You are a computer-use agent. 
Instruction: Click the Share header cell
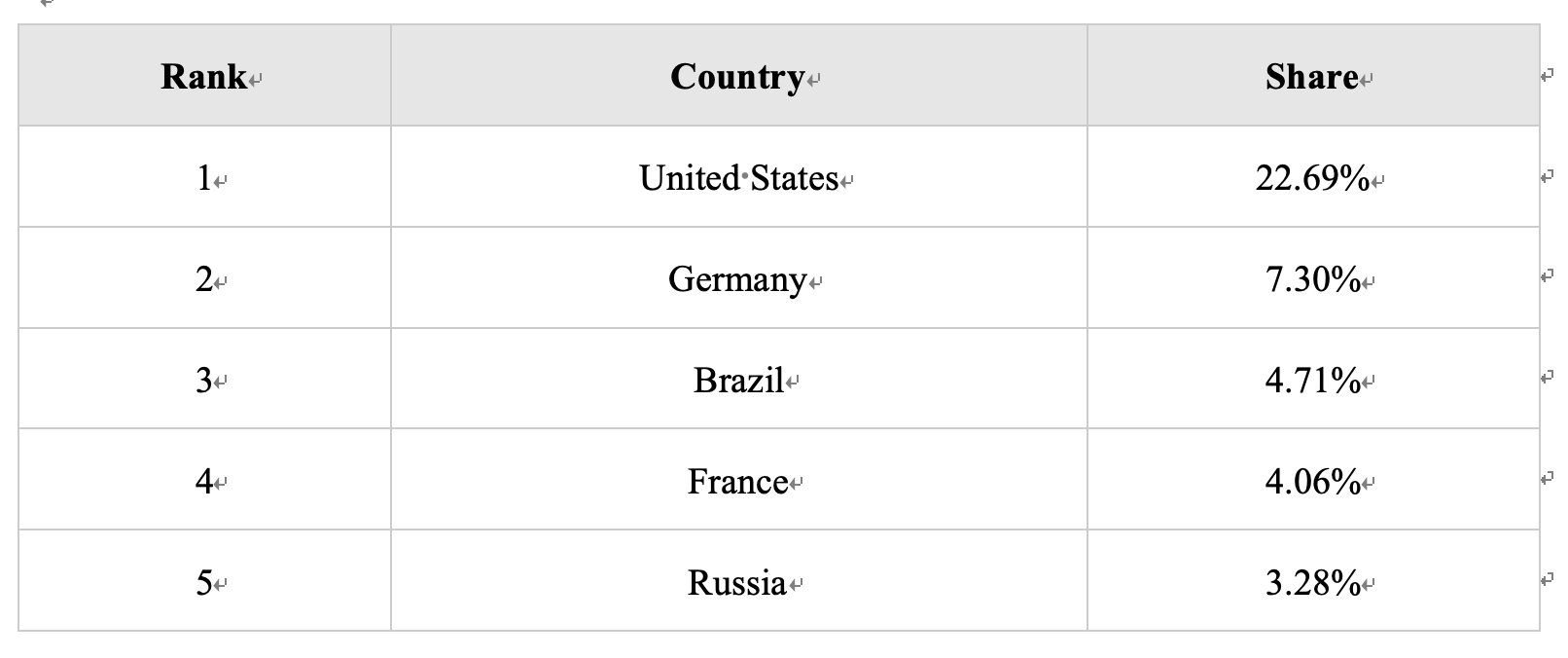(x=1313, y=76)
